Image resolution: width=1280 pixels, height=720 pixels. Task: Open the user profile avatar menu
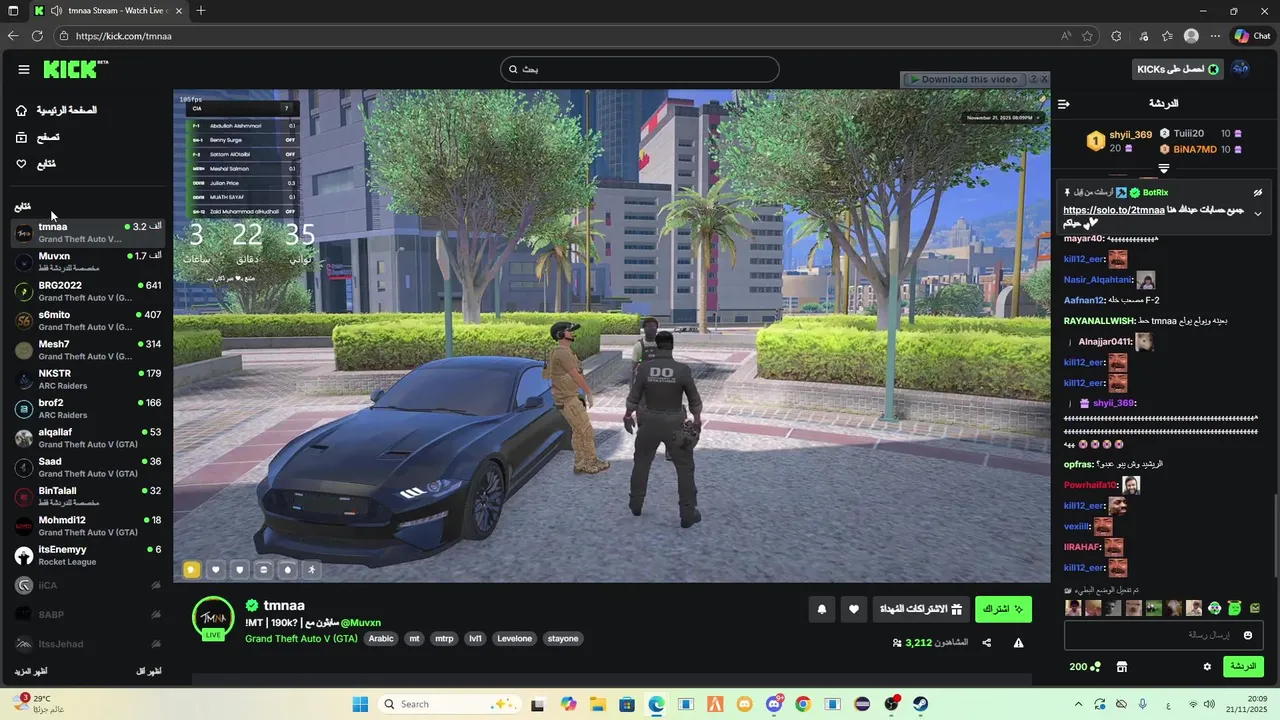[1240, 69]
